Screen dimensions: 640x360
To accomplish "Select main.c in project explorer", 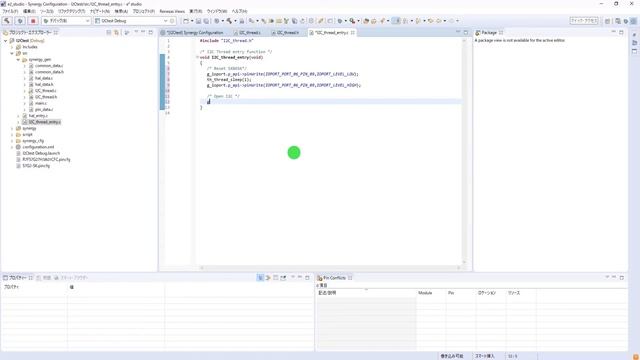I will click(x=41, y=103).
